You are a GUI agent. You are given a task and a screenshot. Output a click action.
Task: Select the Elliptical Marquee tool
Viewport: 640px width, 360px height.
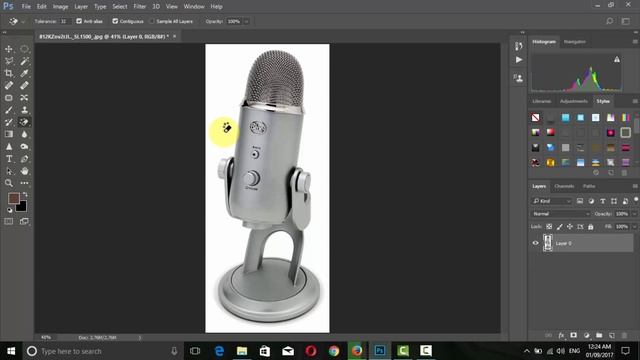click(24, 49)
